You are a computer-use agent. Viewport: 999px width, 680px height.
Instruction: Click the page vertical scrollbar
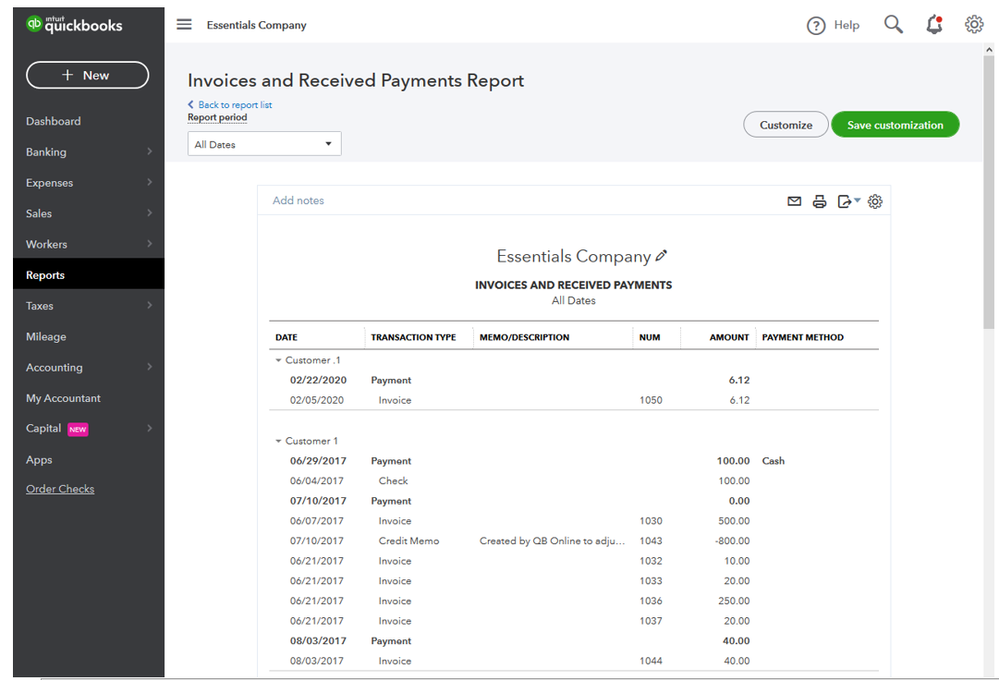click(x=989, y=191)
